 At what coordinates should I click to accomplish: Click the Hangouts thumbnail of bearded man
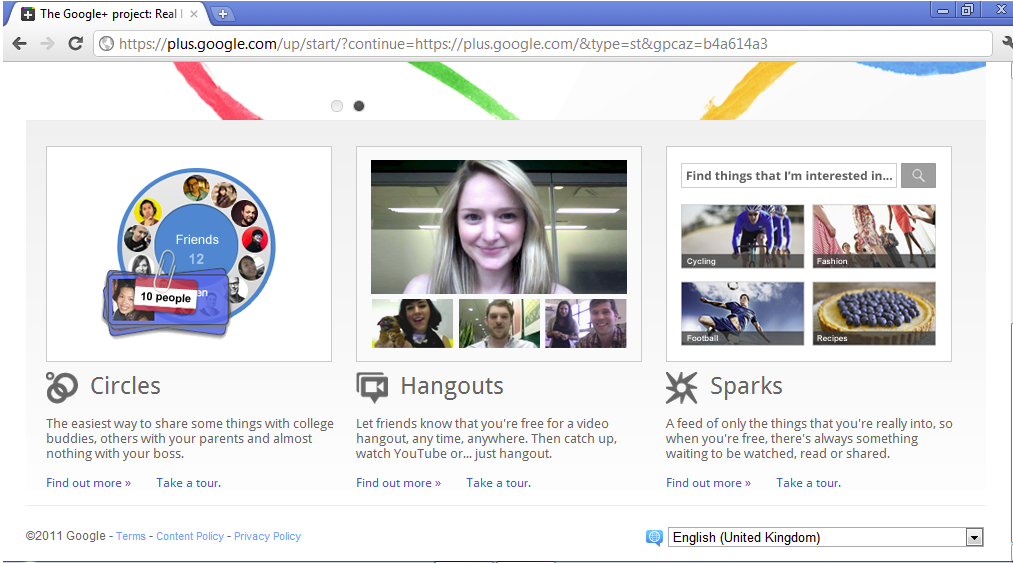pos(499,323)
